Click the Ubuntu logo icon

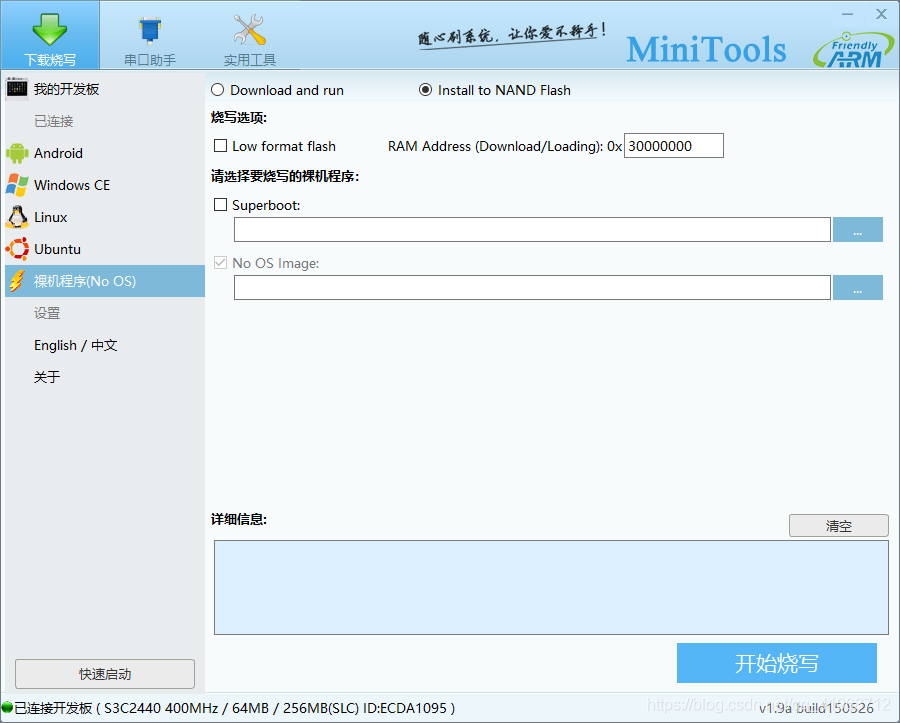(x=17, y=249)
